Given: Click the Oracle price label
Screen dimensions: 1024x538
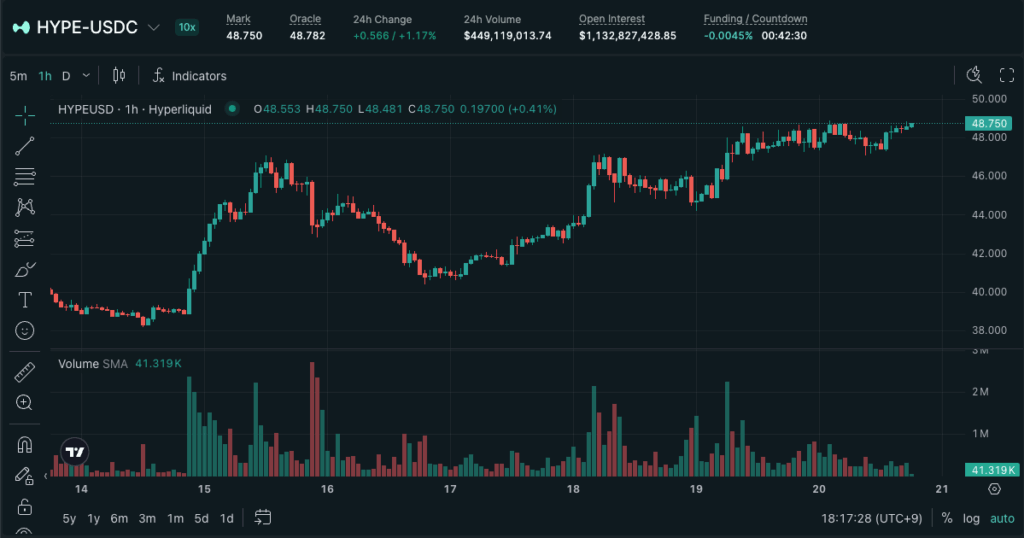Looking at the screenshot, I should click(305, 19).
